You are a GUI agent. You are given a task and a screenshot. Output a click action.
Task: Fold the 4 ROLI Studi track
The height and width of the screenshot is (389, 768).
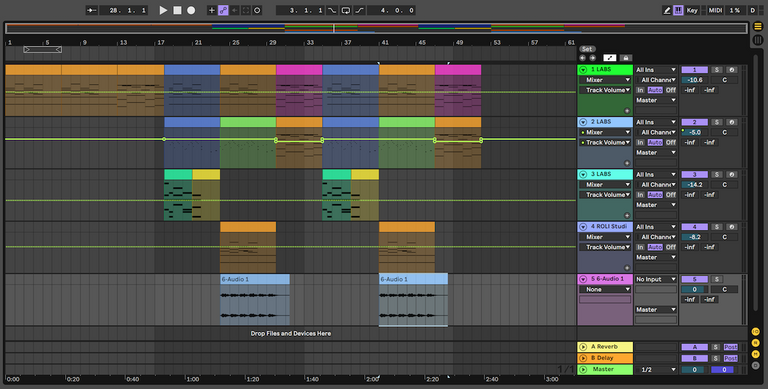point(583,227)
